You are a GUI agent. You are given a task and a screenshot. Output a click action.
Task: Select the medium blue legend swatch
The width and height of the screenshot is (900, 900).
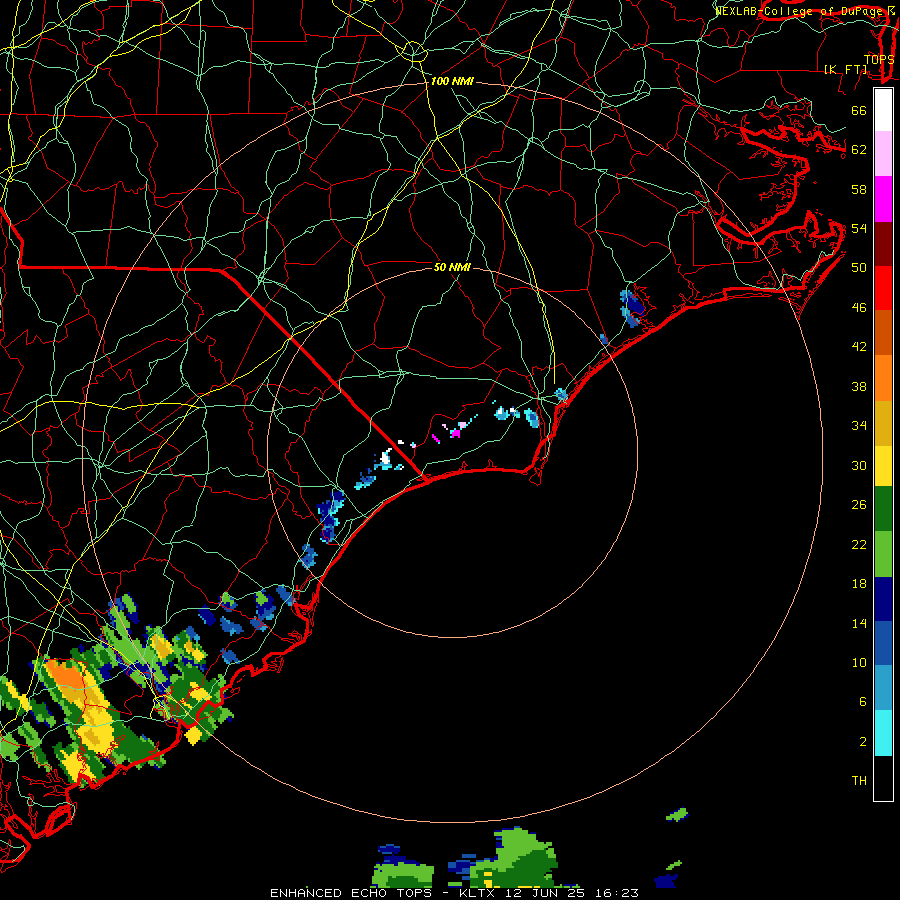point(883,643)
